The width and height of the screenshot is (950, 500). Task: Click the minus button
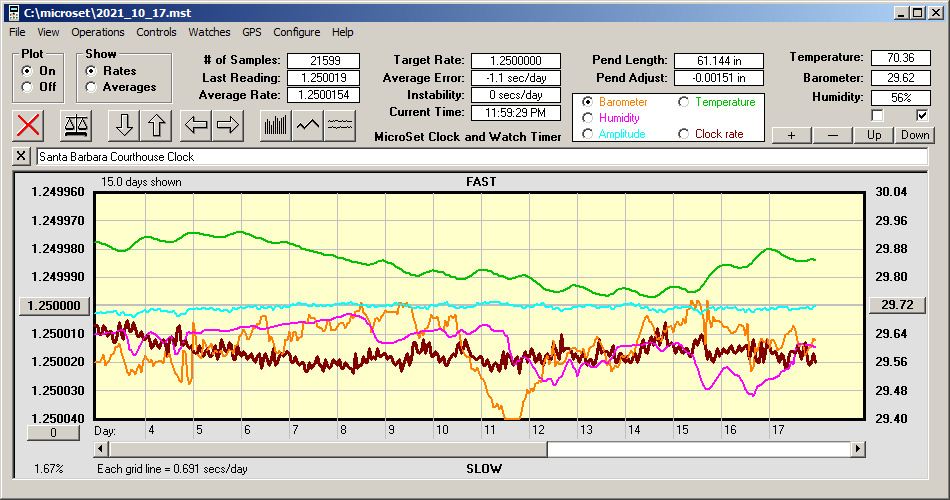pos(832,135)
